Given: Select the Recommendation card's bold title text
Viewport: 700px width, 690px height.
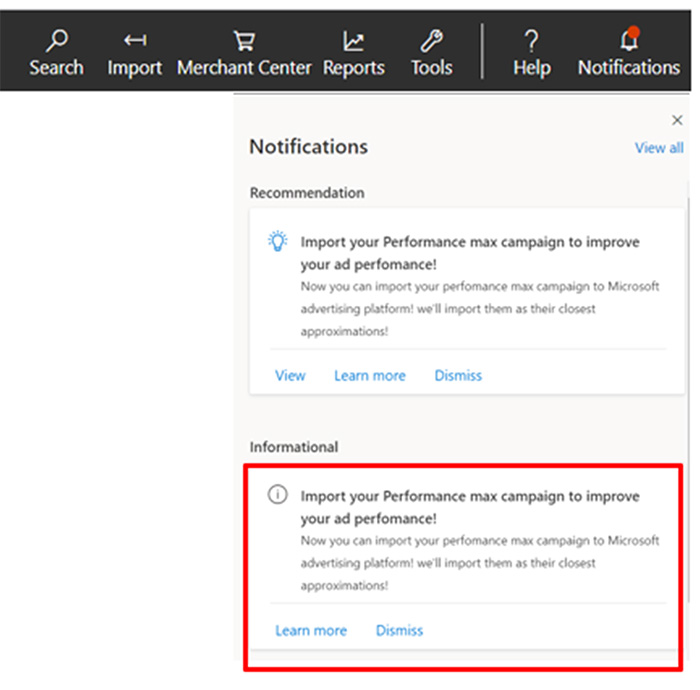Looking at the screenshot, I should tap(470, 253).
